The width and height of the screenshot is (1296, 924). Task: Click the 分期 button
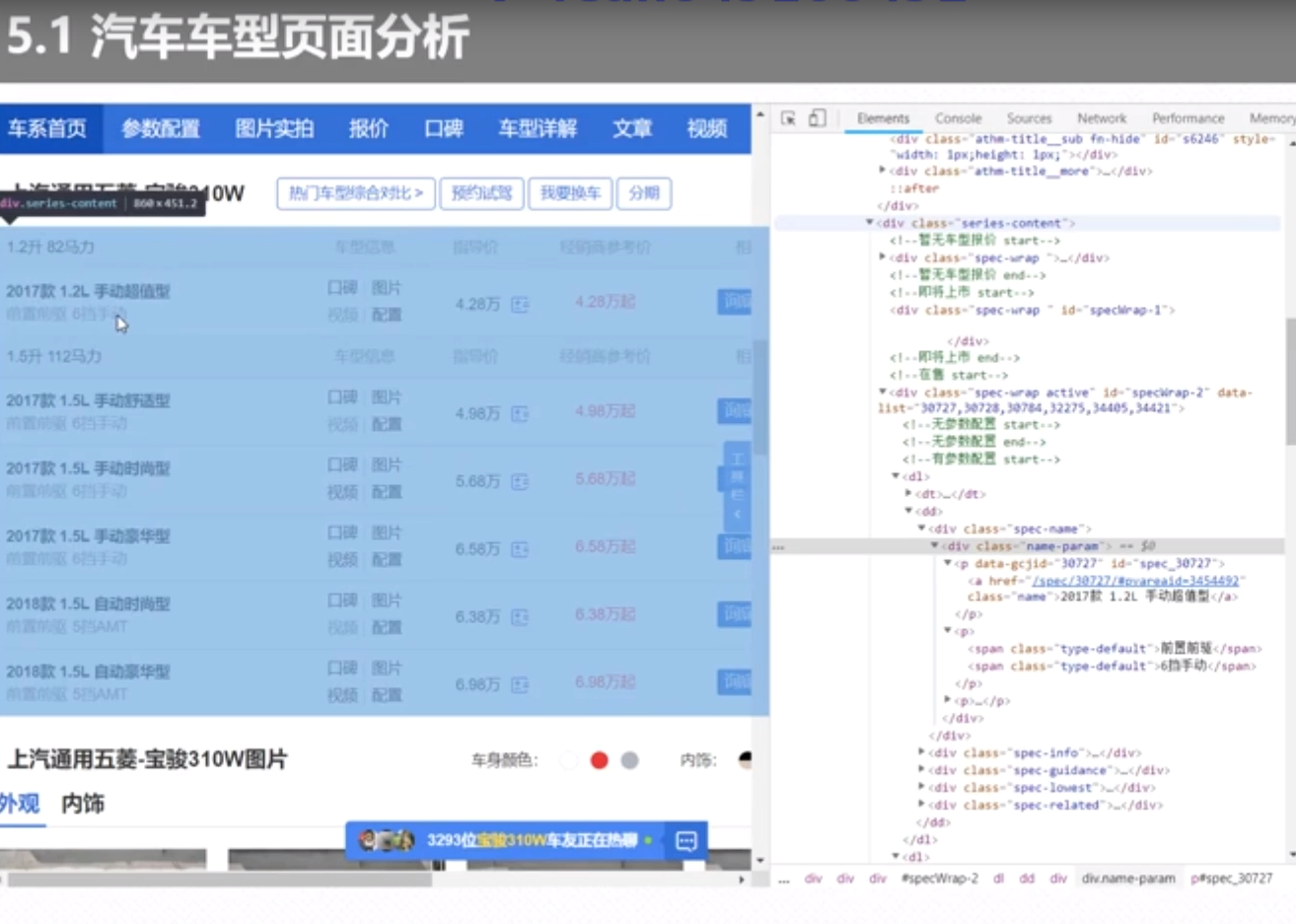[x=644, y=193]
